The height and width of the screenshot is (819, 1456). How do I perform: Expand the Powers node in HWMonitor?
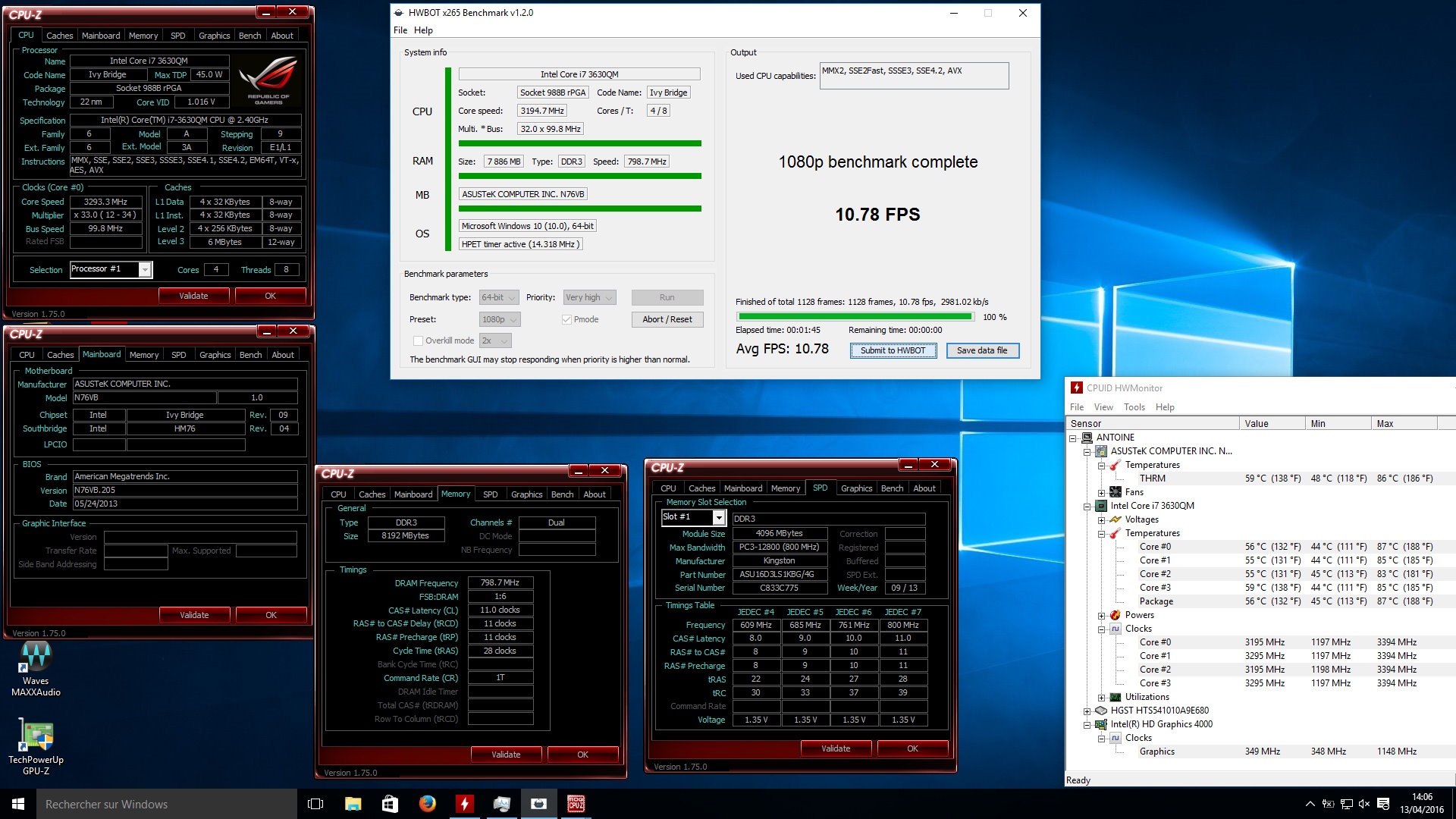(x=1101, y=616)
